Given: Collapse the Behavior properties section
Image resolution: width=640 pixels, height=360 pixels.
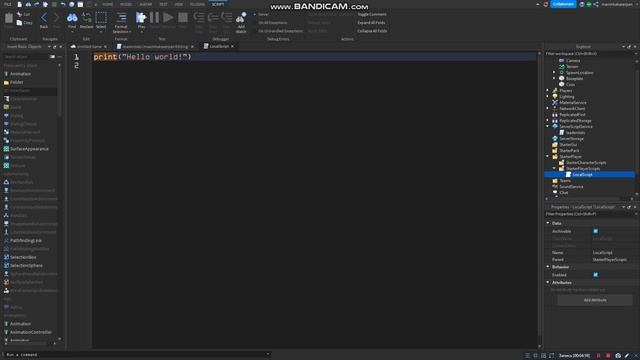Looking at the screenshot, I should click(548, 267).
